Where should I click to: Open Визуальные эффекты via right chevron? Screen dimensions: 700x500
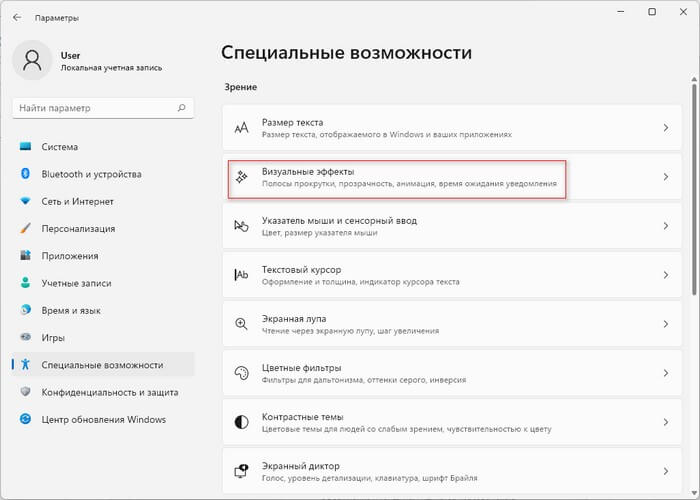pyautogui.click(x=665, y=177)
